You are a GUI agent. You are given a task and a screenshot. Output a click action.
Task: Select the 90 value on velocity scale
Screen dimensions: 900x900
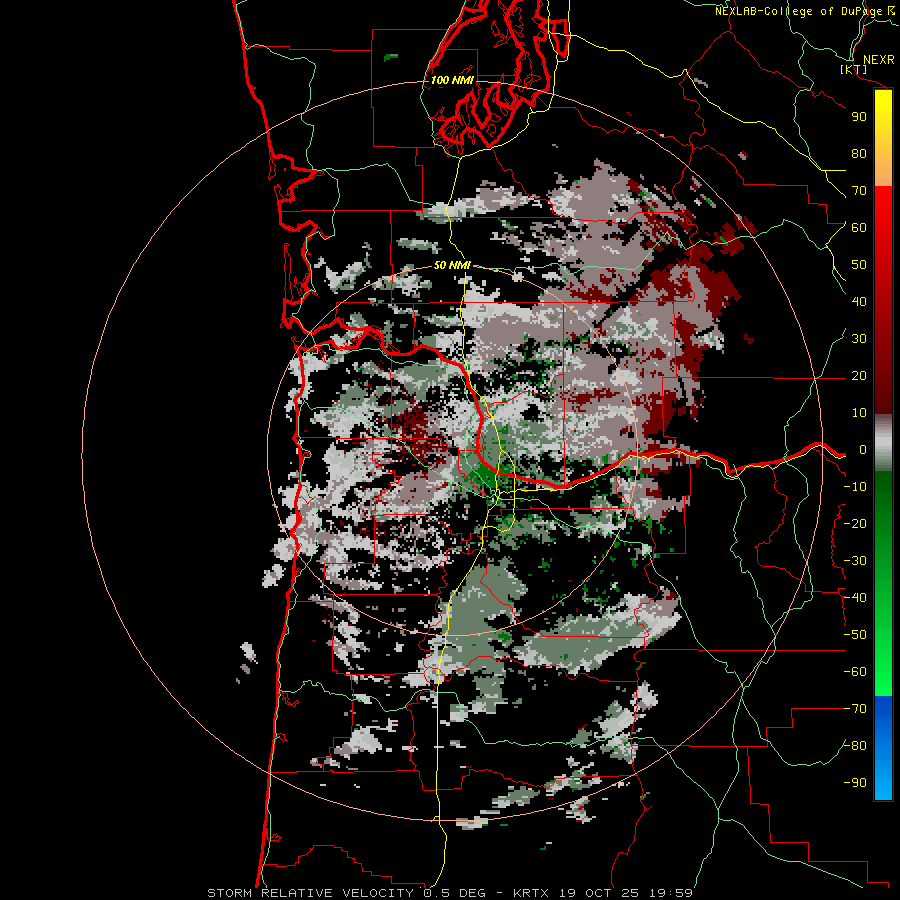[859, 117]
